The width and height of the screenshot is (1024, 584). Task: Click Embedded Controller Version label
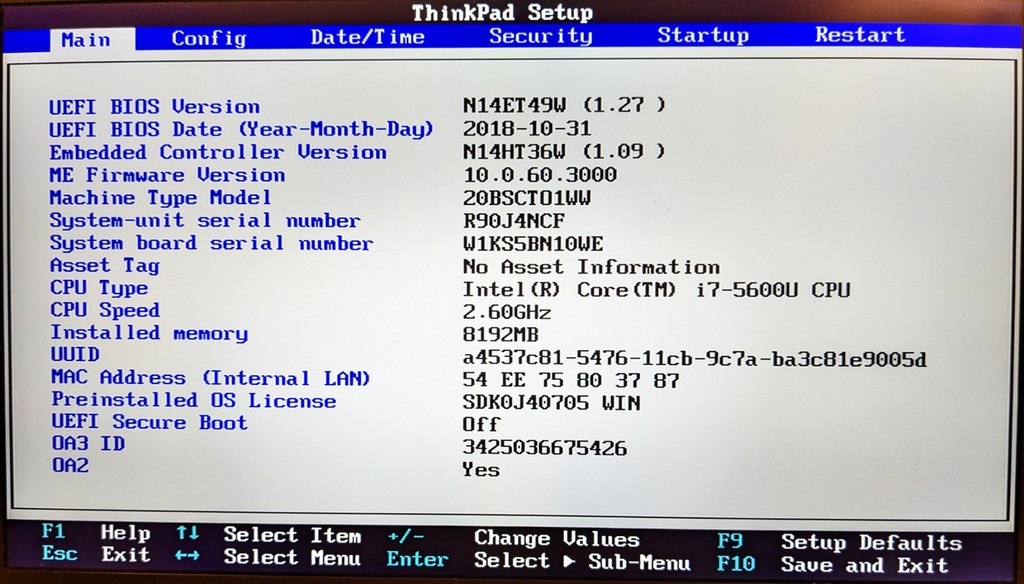[218, 152]
